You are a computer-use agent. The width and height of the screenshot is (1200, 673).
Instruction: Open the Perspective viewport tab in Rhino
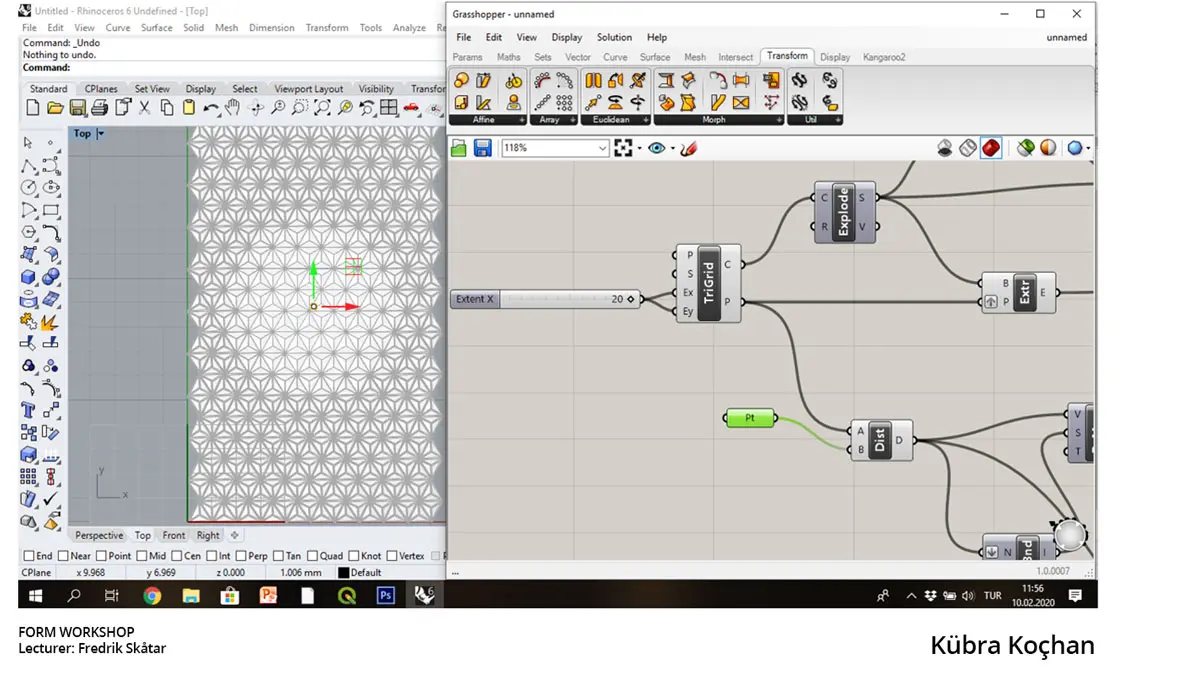tap(99, 535)
